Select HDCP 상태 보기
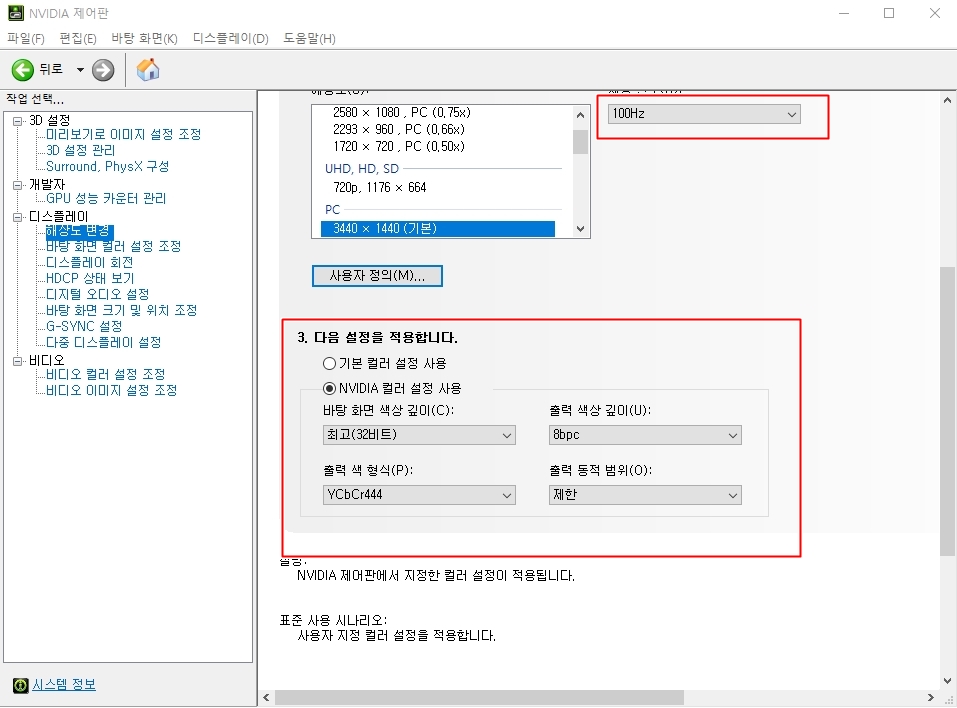957x708 pixels. pyautogui.click(x=90, y=278)
